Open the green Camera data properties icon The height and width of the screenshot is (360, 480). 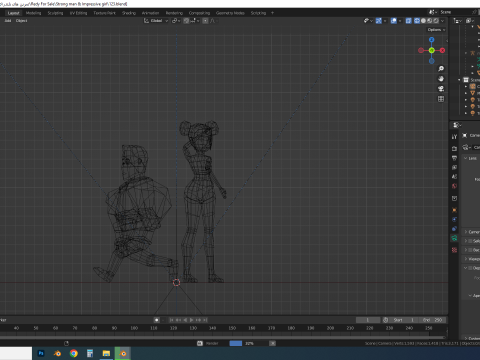point(454,238)
